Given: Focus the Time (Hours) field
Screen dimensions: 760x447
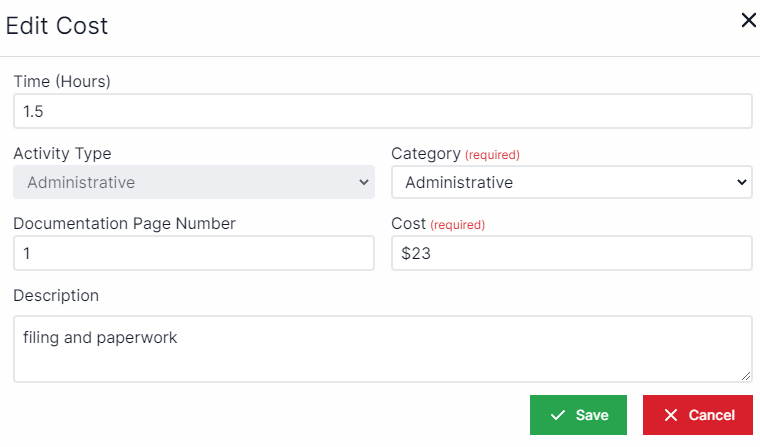Looking at the screenshot, I should point(382,111).
